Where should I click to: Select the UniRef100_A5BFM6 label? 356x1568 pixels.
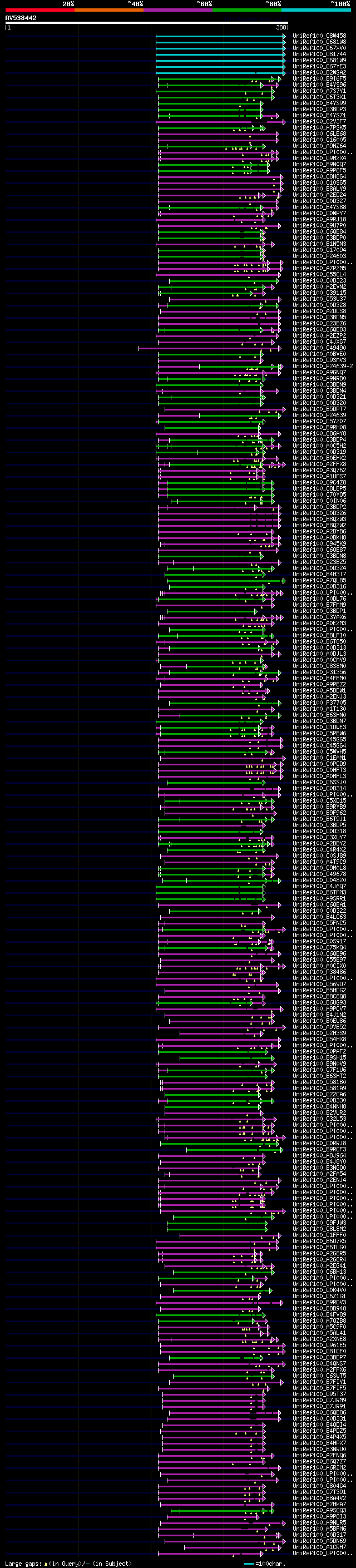(x=319, y=1529)
